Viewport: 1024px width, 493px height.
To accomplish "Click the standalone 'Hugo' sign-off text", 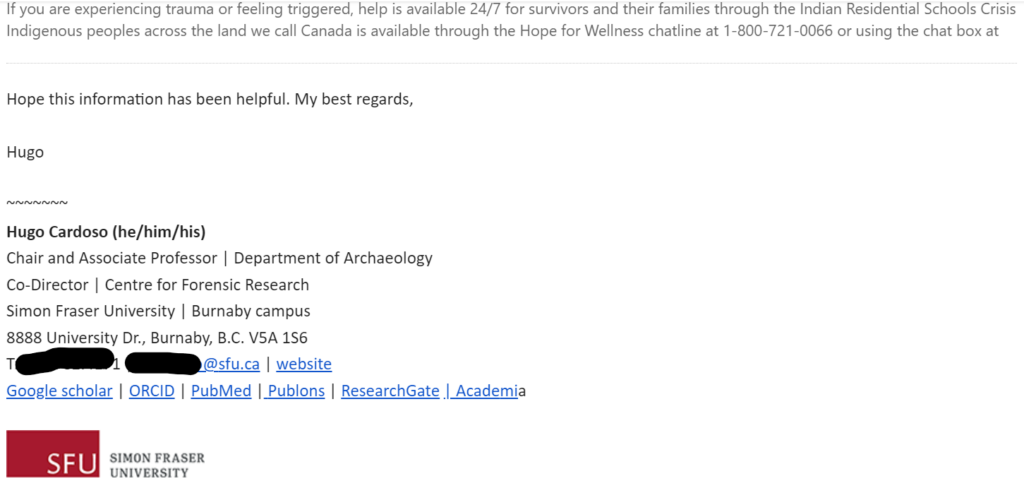I will [25, 152].
